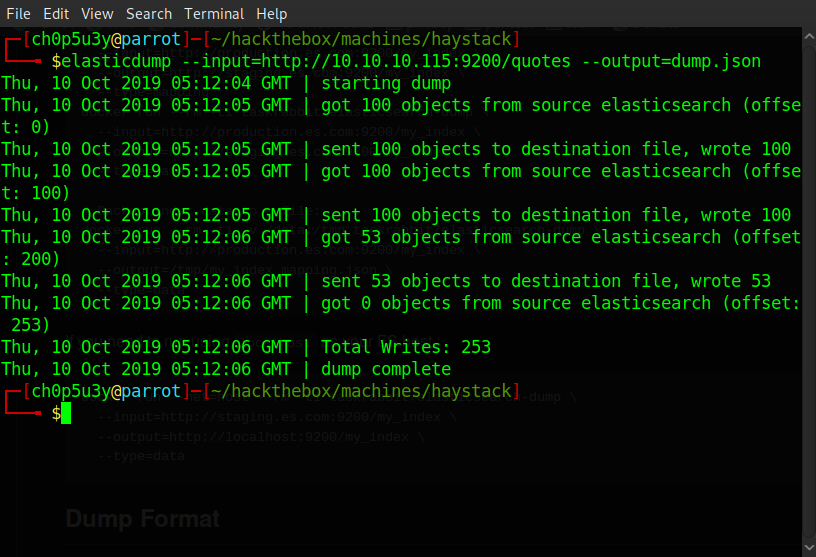Click the '253)' offset continuation text
This screenshot has width=816, height=557.
point(31,325)
